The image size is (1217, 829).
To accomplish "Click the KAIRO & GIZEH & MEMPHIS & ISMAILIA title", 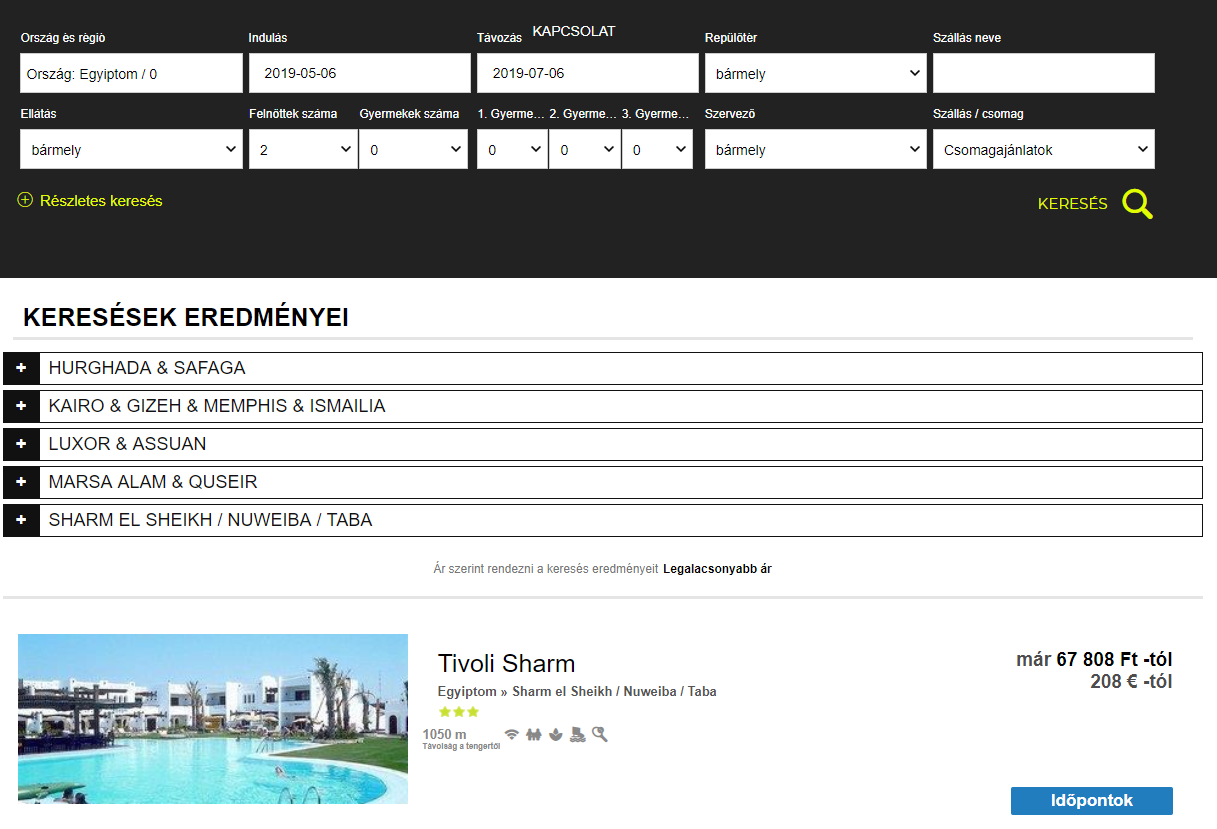I will pyautogui.click(x=217, y=406).
